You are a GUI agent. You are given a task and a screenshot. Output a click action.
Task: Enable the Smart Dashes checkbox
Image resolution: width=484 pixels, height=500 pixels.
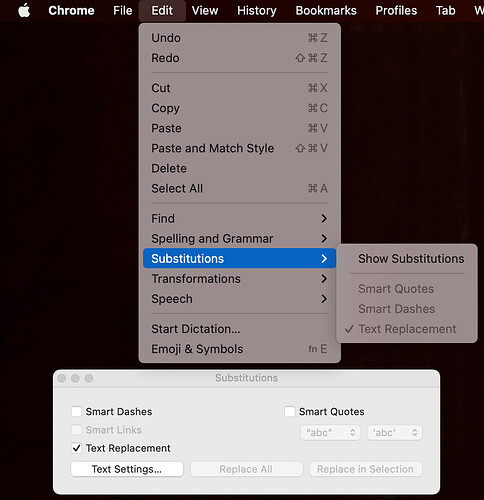coord(76,411)
